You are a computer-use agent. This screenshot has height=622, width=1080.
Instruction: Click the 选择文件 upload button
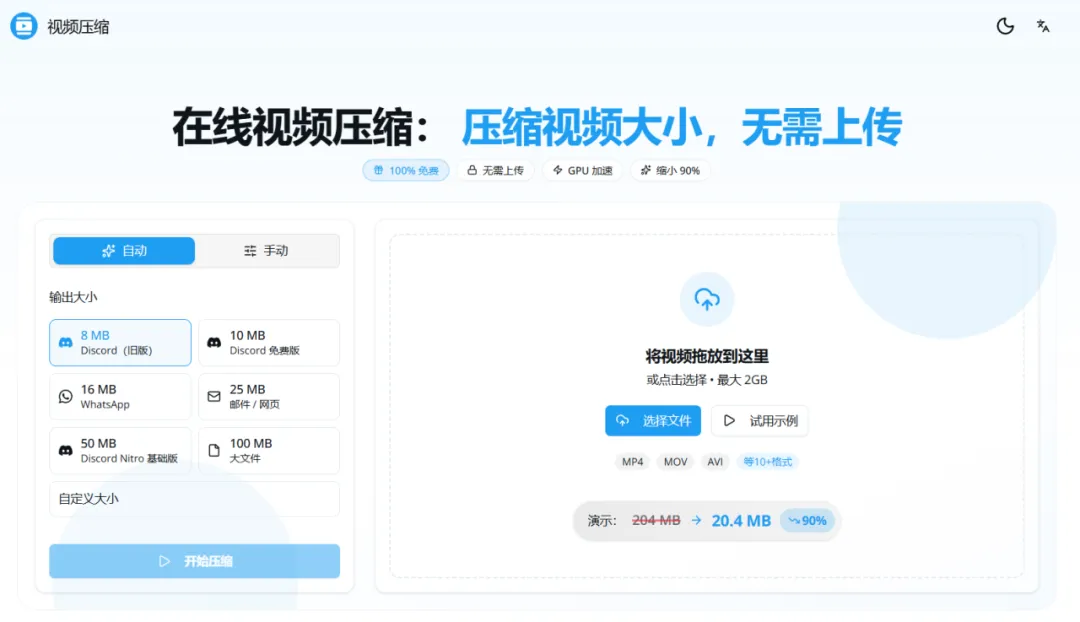653,421
